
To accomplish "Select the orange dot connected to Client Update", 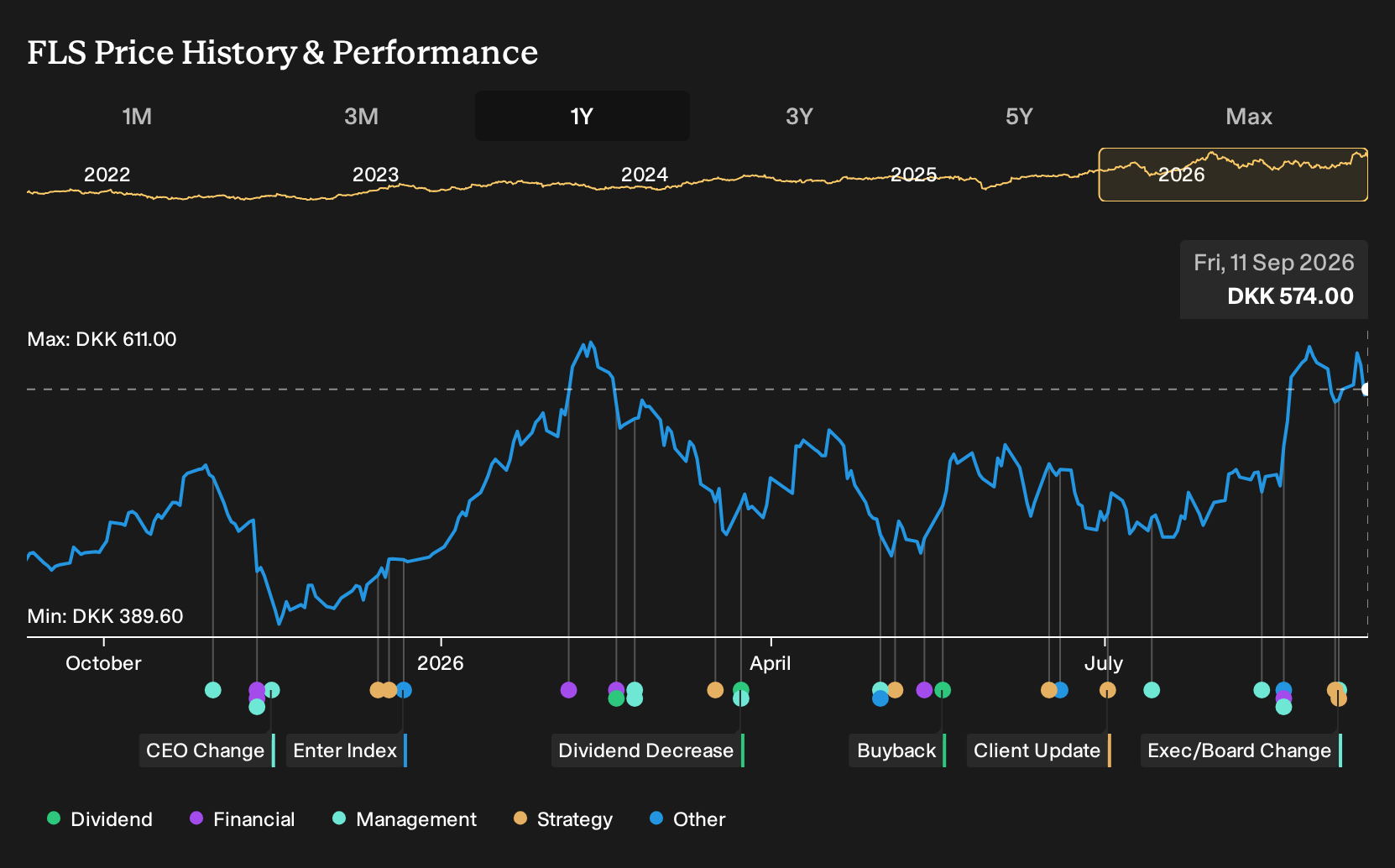I will (x=1108, y=690).
